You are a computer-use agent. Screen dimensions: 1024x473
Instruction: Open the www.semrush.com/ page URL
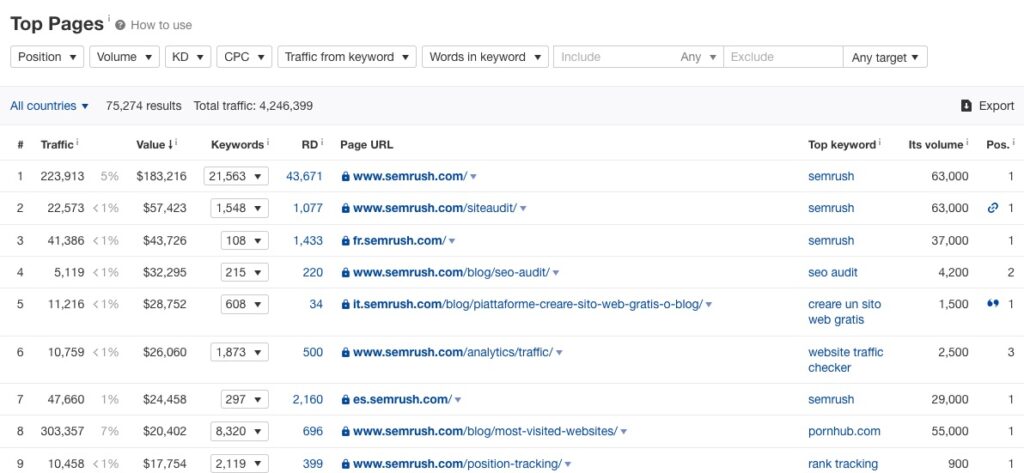410,176
